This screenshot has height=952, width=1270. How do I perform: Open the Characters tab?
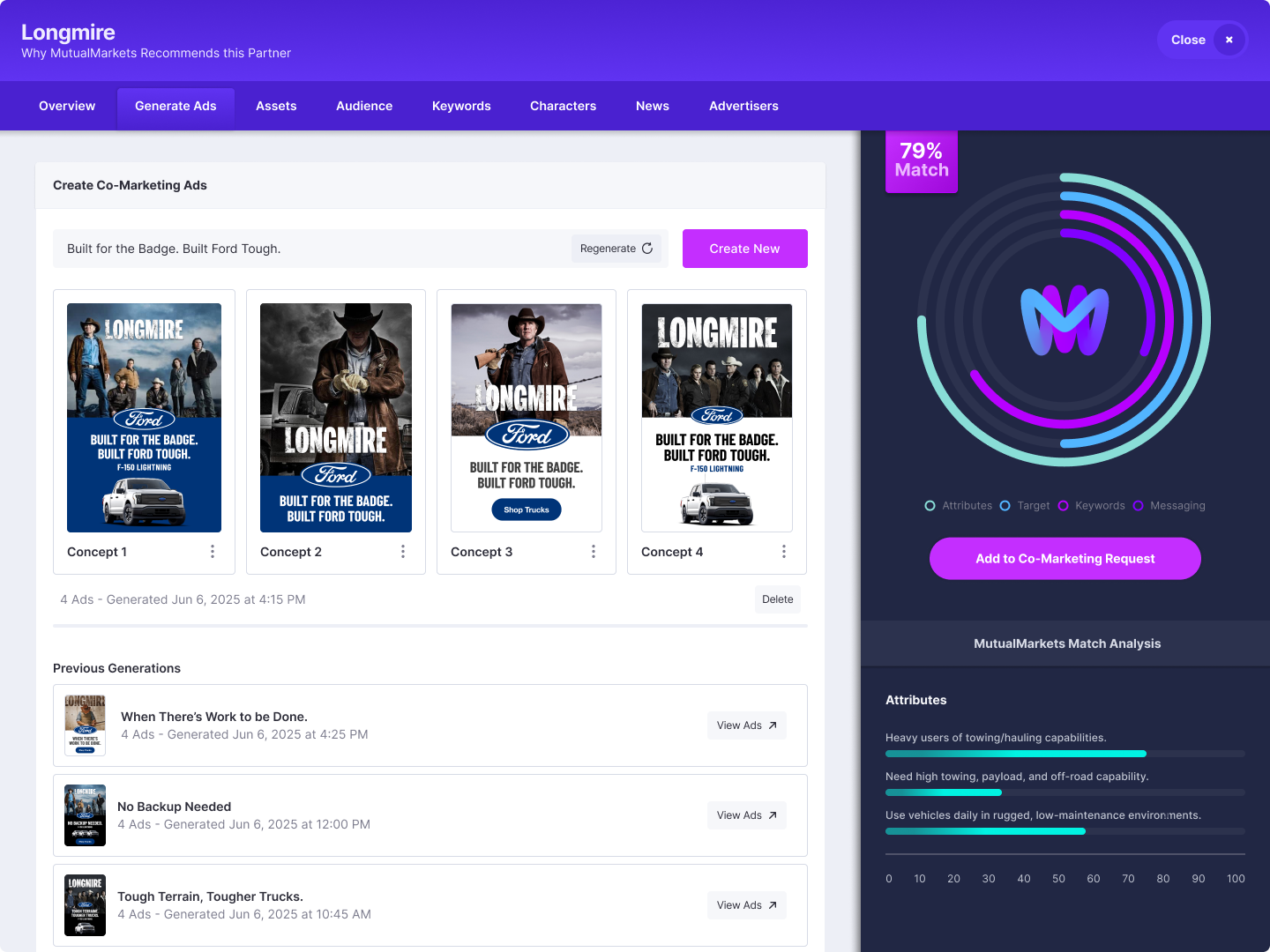563,106
